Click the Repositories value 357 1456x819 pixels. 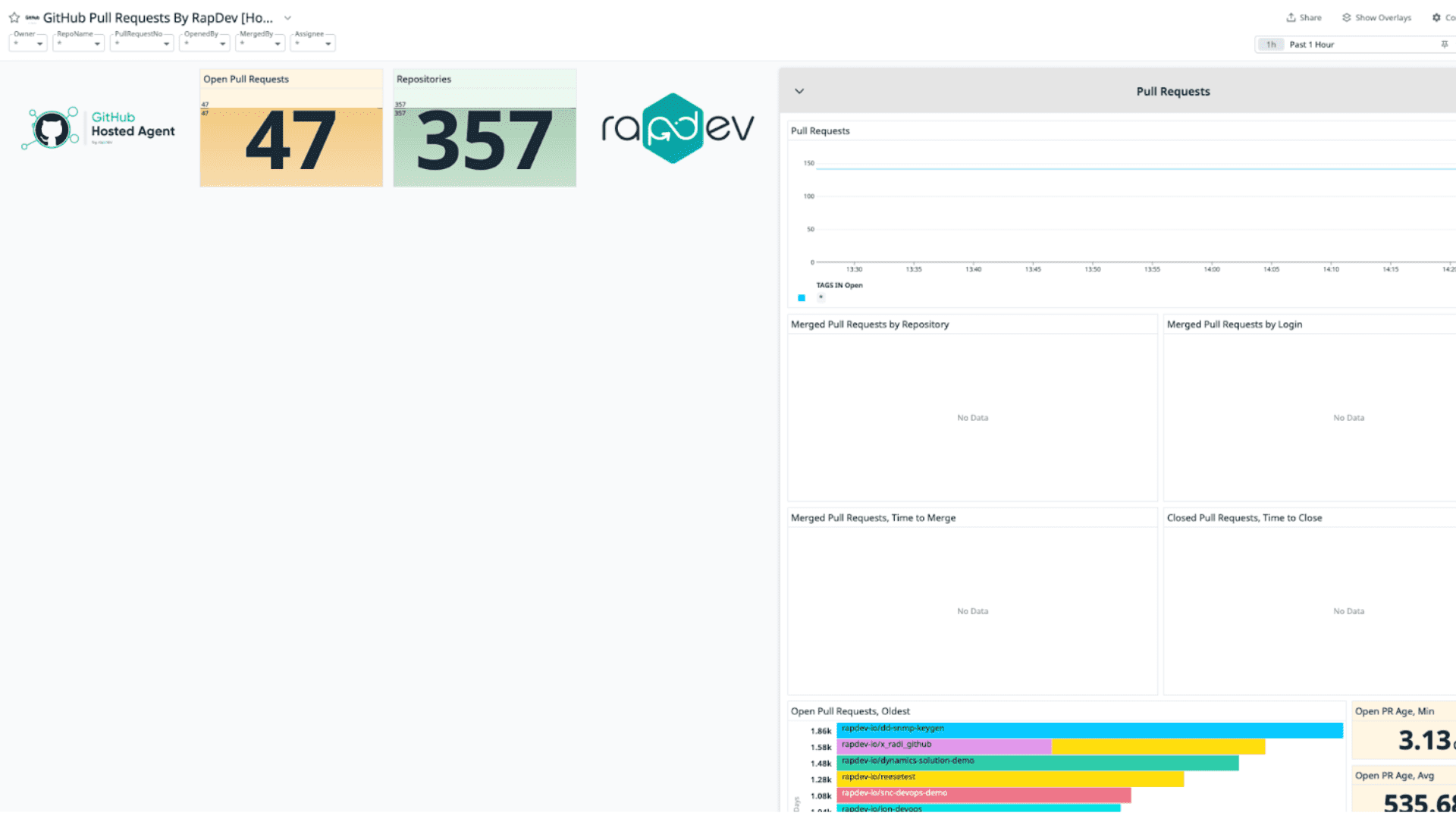coord(485,141)
